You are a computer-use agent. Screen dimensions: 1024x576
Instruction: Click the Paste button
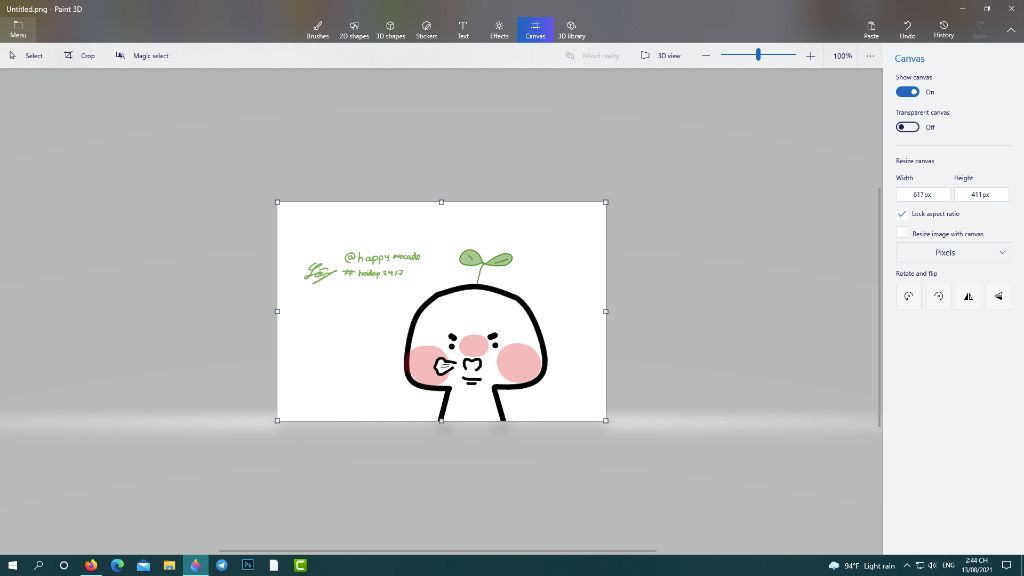(871, 30)
